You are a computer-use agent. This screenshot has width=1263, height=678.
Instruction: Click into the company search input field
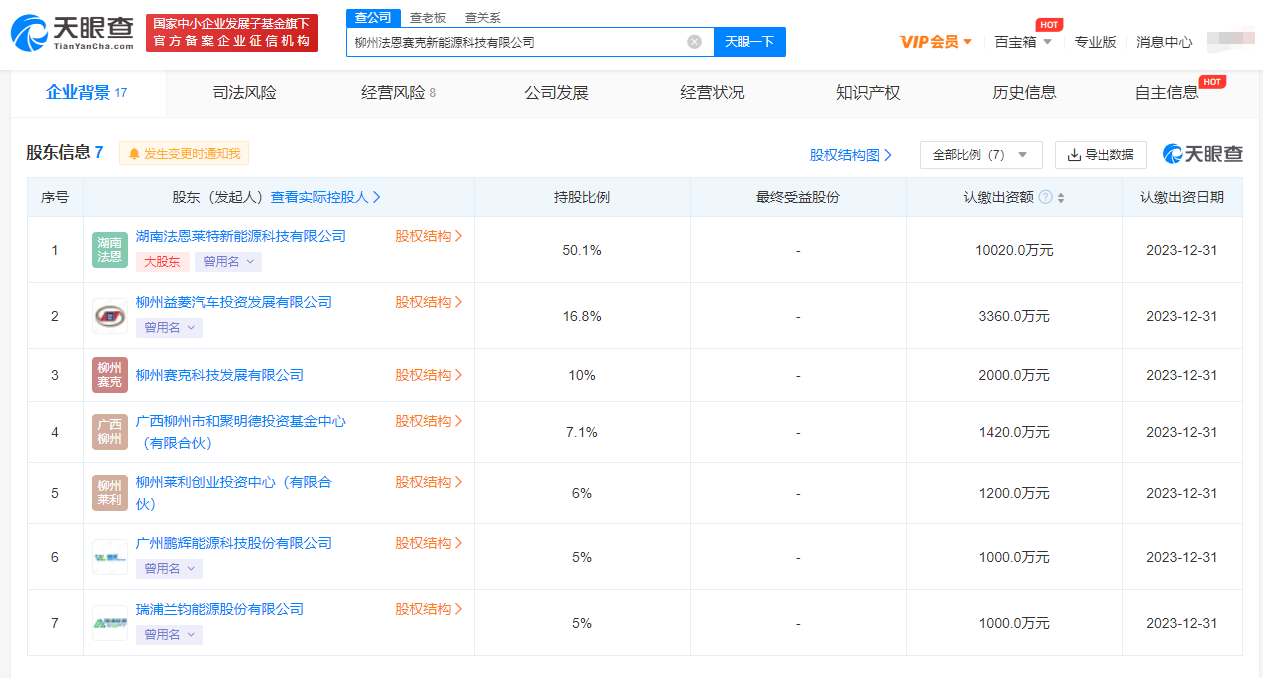[x=515, y=42]
